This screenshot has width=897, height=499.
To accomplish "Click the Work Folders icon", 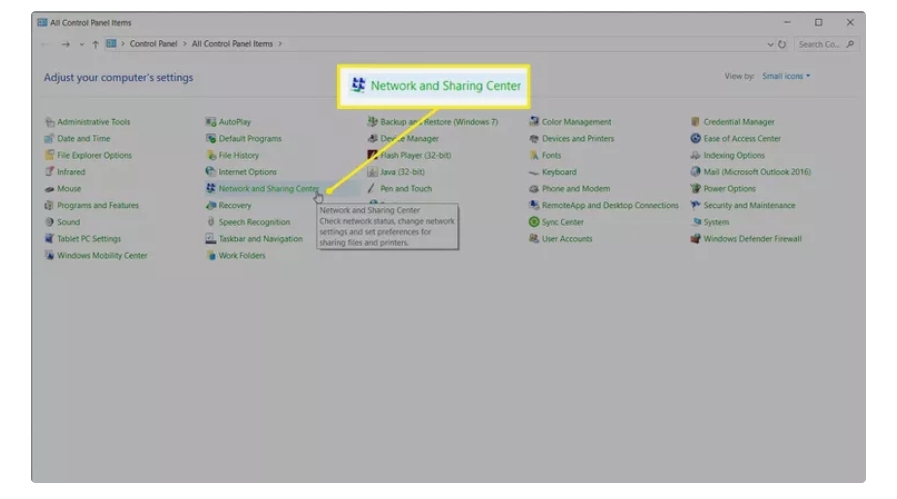I will (x=211, y=255).
